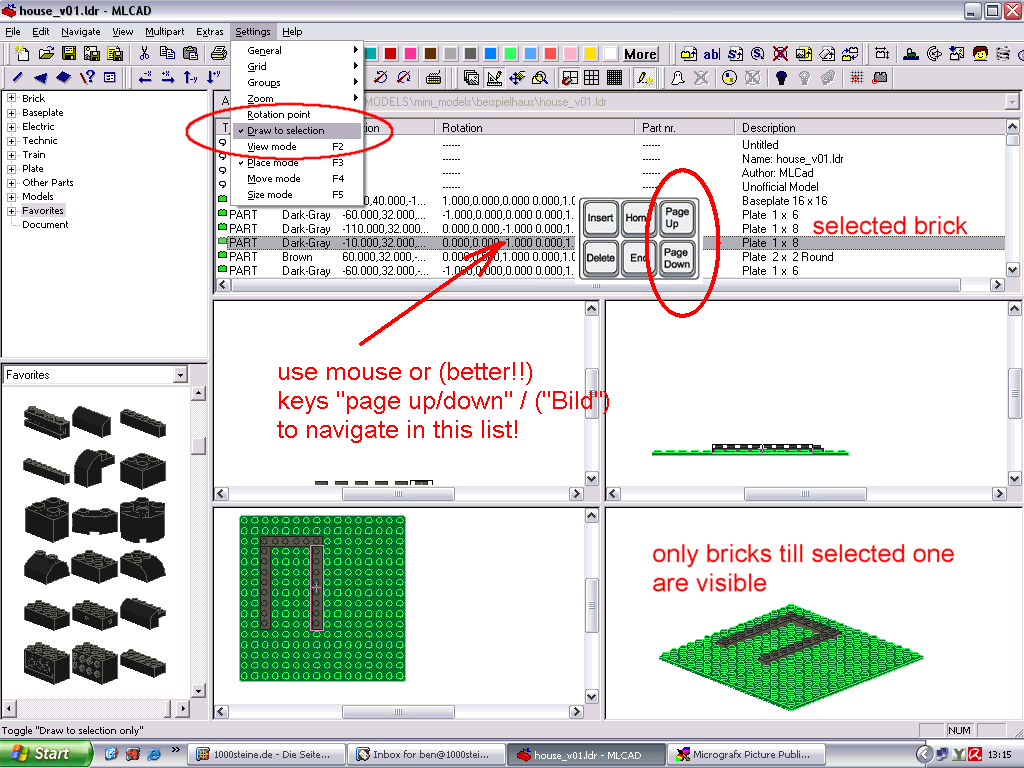The width and height of the screenshot is (1024, 768).
Task: Click the Paste clipboard icon
Action: click(190, 54)
